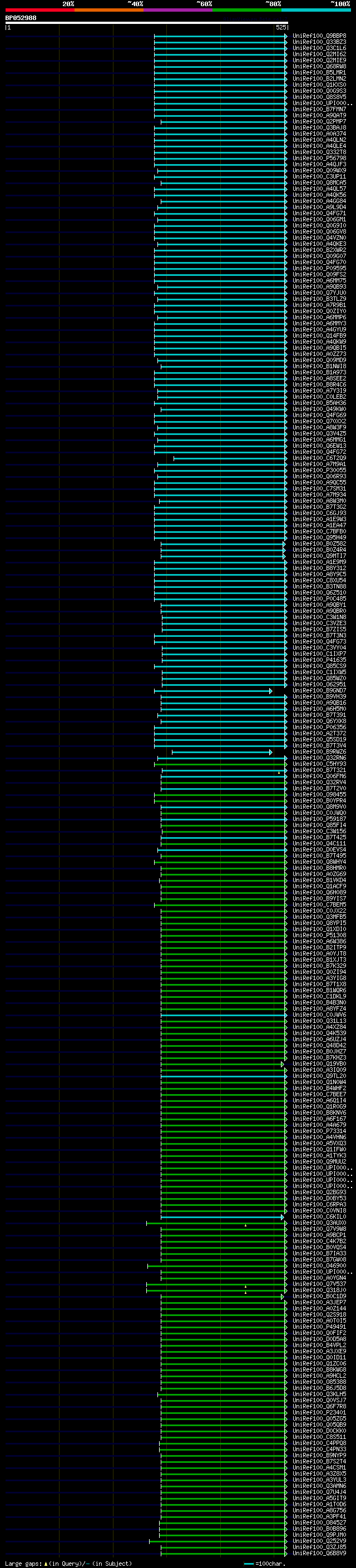Screen dimensions: 356x1568
Task: Click the red 20% identity color segment
Action: pyautogui.click(x=39, y=10)
